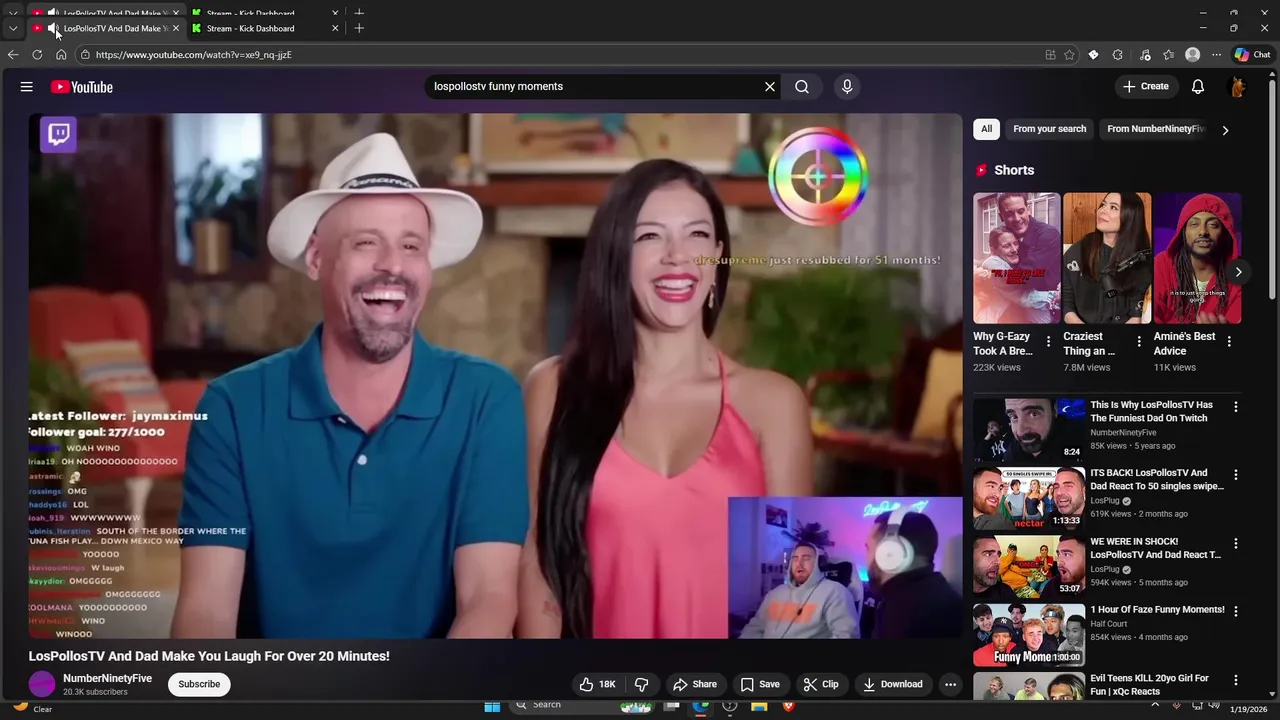This screenshot has height=720, width=1280.
Task: Open the taskbar date 1/19/2026
Action: point(1250,709)
